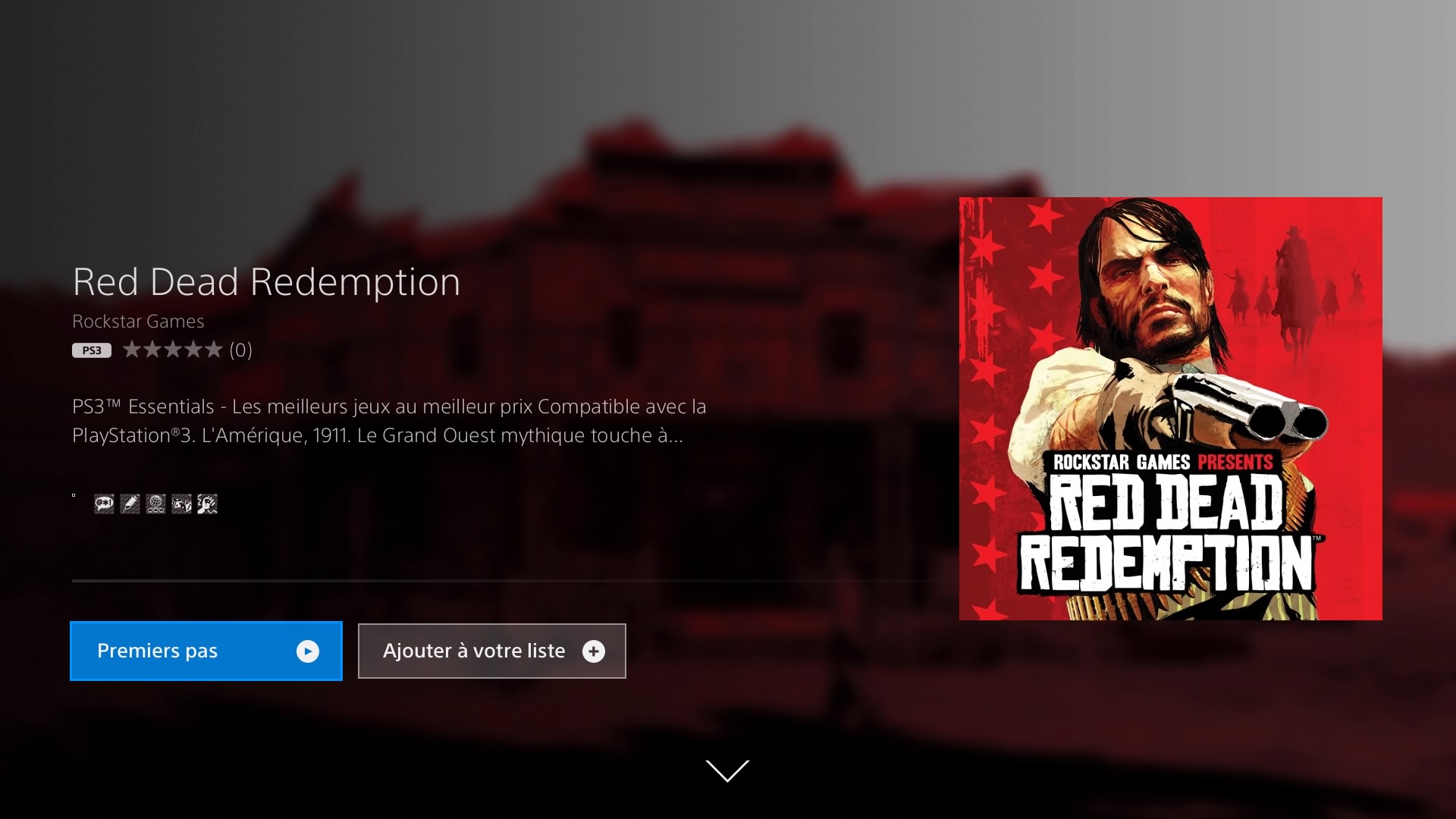1456x819 pixels.
Task: Click the first rating star
Action: 132,350
